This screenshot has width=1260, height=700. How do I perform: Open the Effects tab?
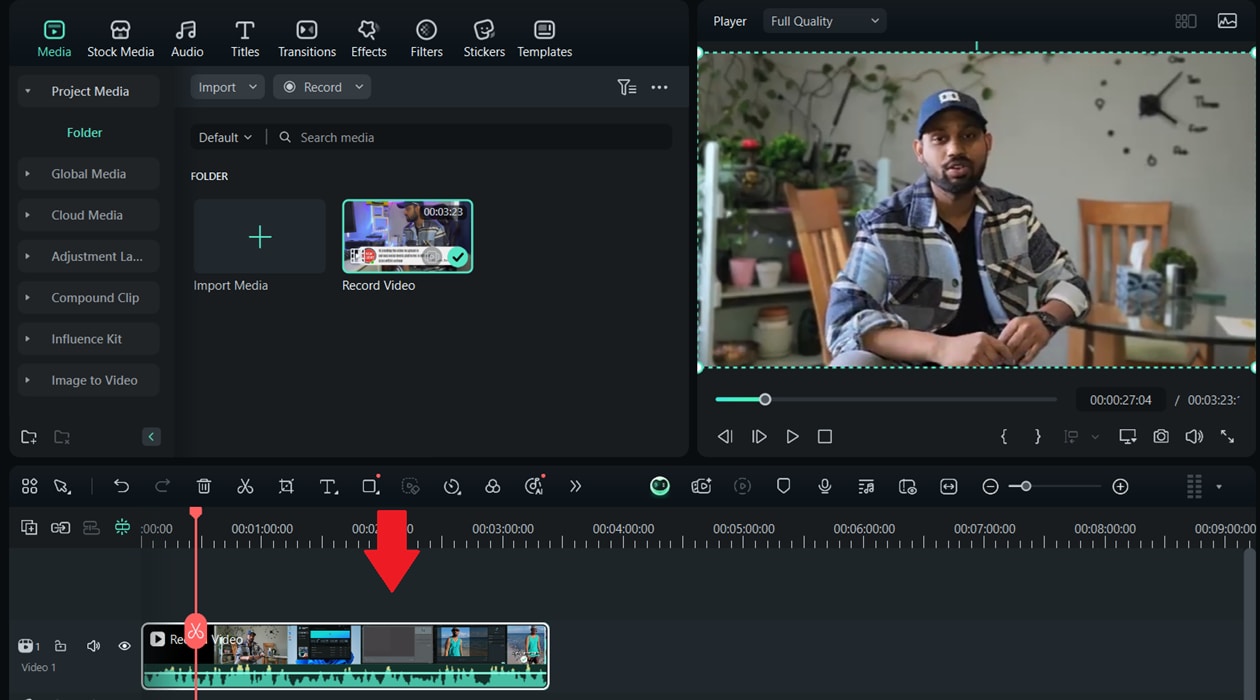tap(368, 39)
